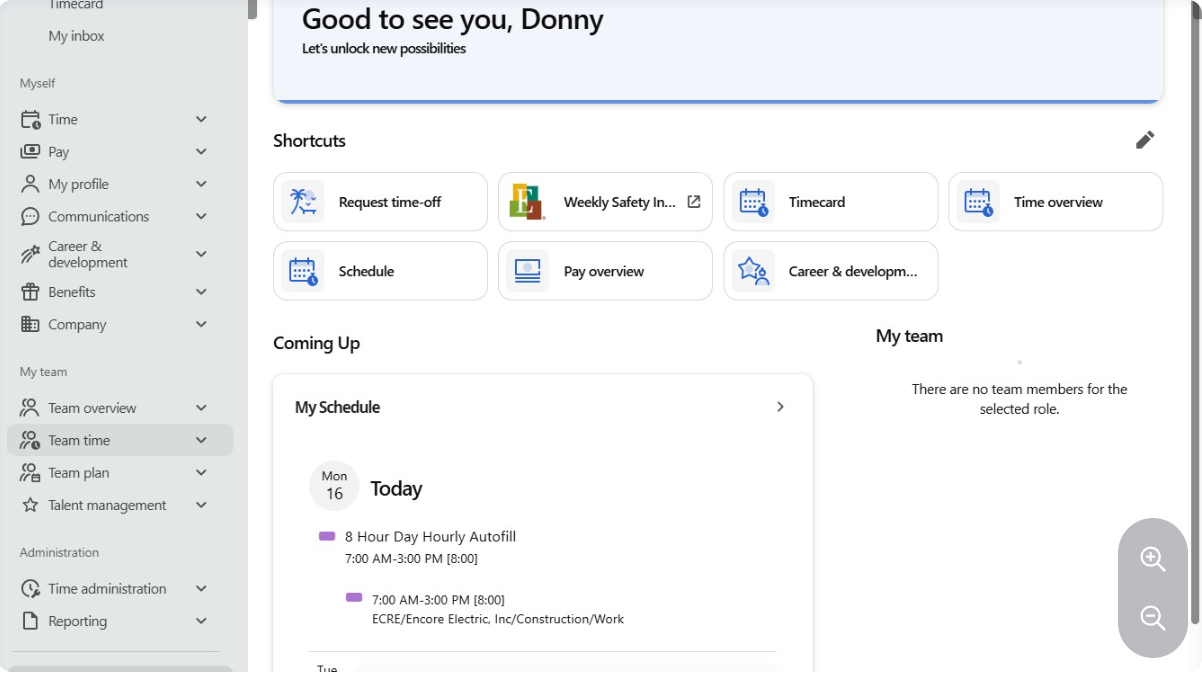Viewport: 1202px width, 699px height.
Task: Expand the My profile chevron
Action: 201,184
